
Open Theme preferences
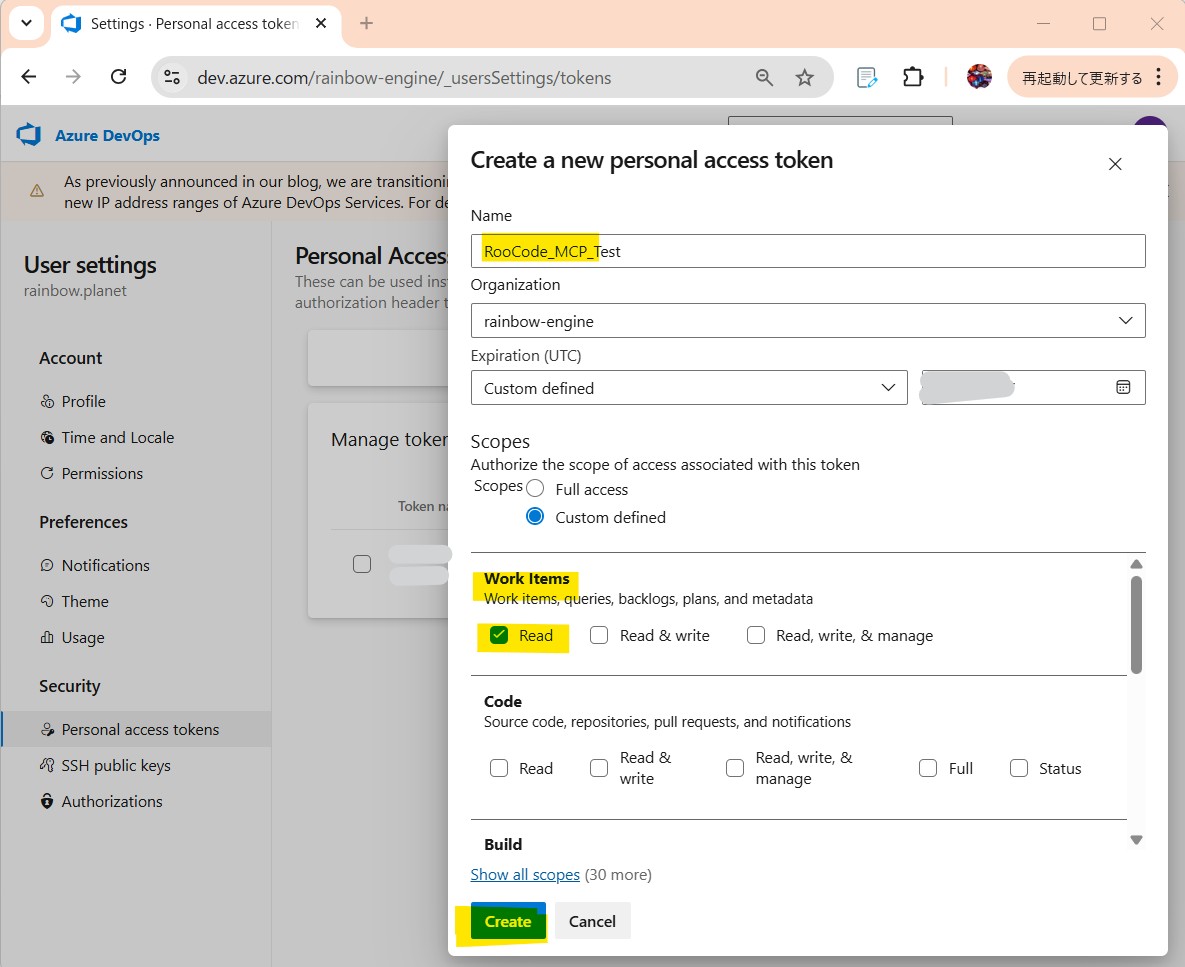pyautogui.click(x=85, y=601)
